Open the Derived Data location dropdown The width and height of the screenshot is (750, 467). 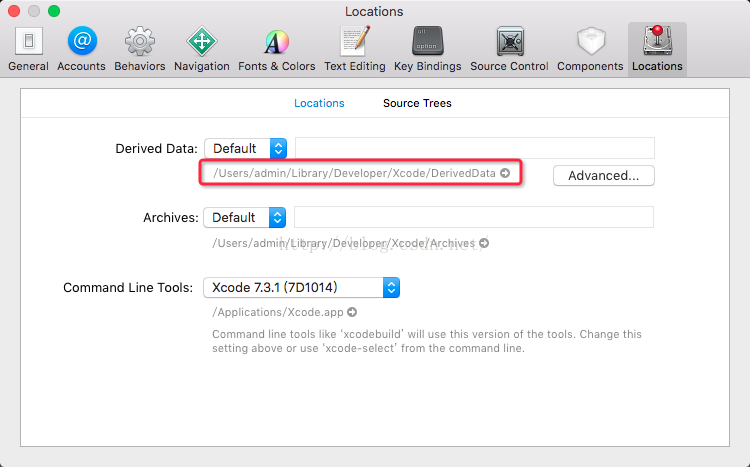tap(245, 148)
